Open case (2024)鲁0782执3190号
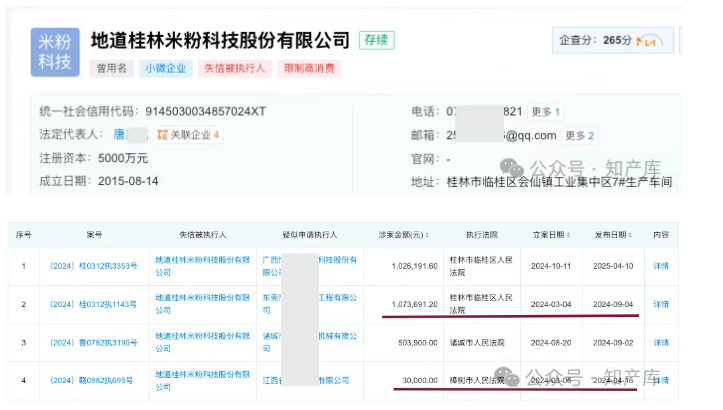 94,343
